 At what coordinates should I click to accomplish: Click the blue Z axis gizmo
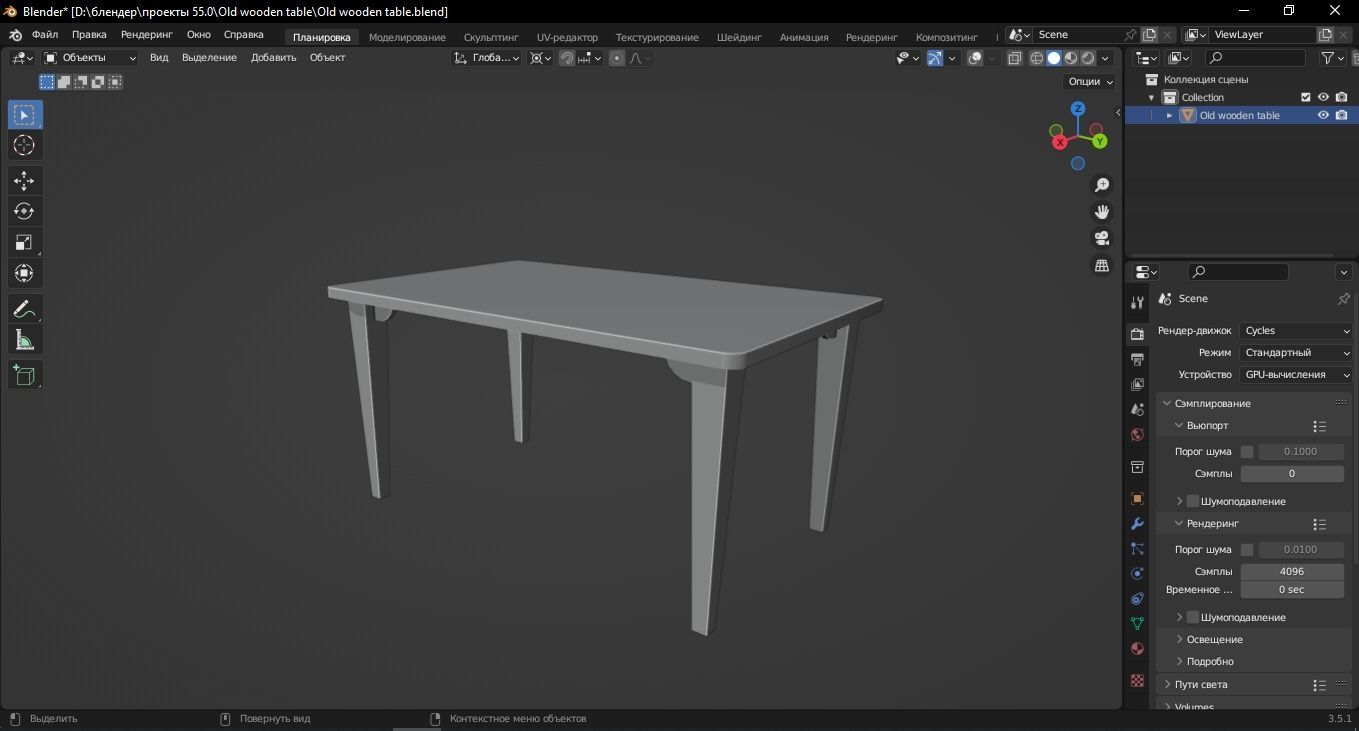point(1078,108)
